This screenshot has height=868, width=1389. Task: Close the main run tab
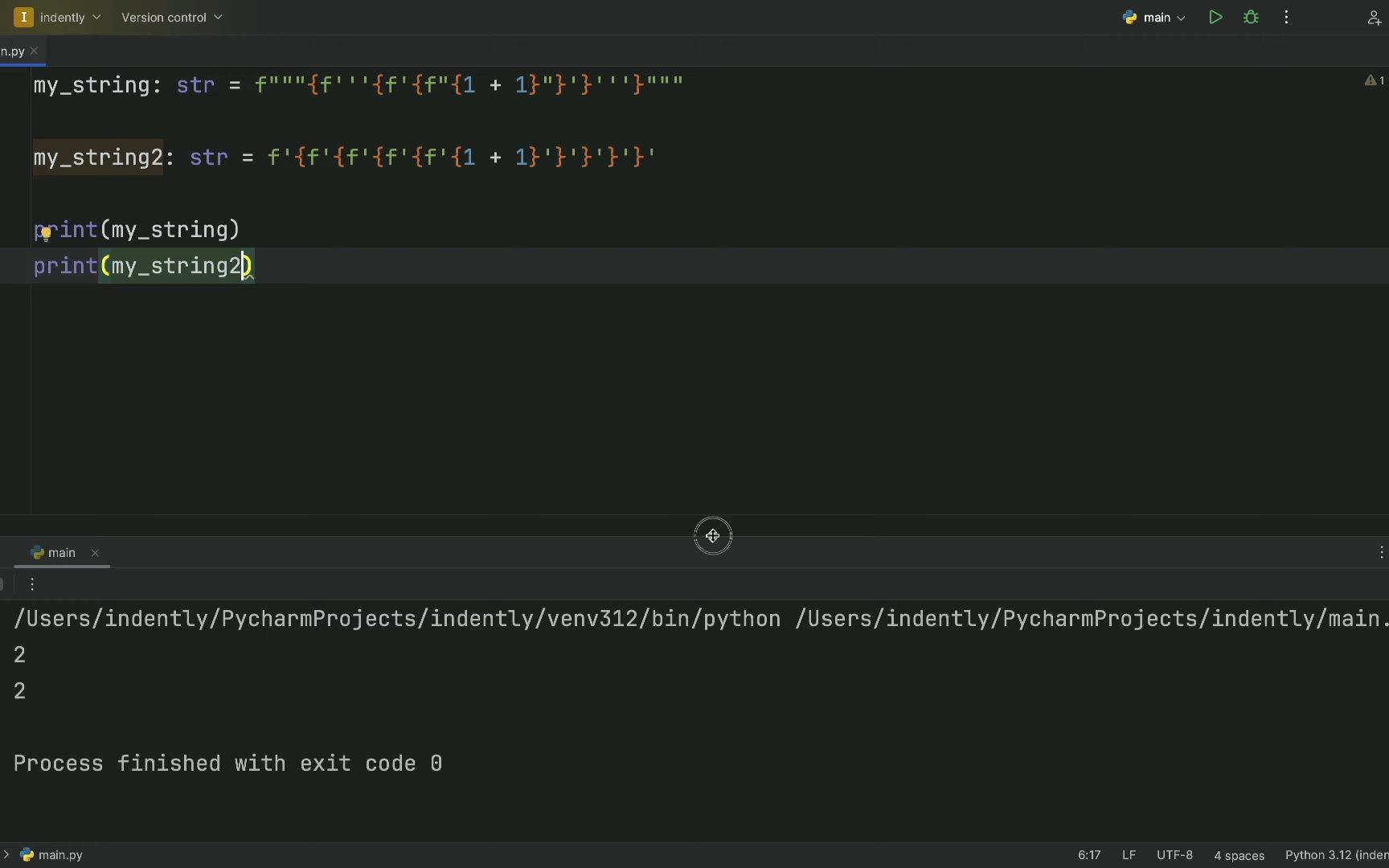point(95,552)
